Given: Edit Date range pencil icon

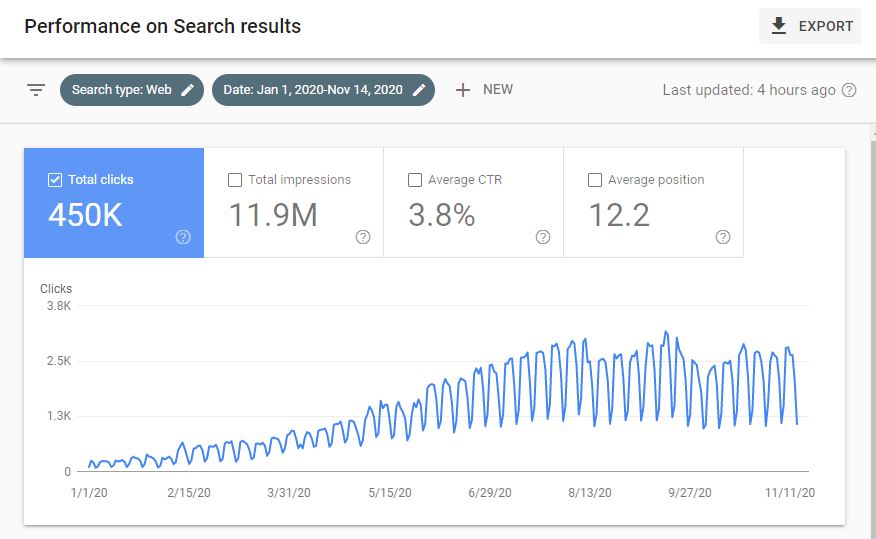Looking at the screenshot, I should pos(419,90).
